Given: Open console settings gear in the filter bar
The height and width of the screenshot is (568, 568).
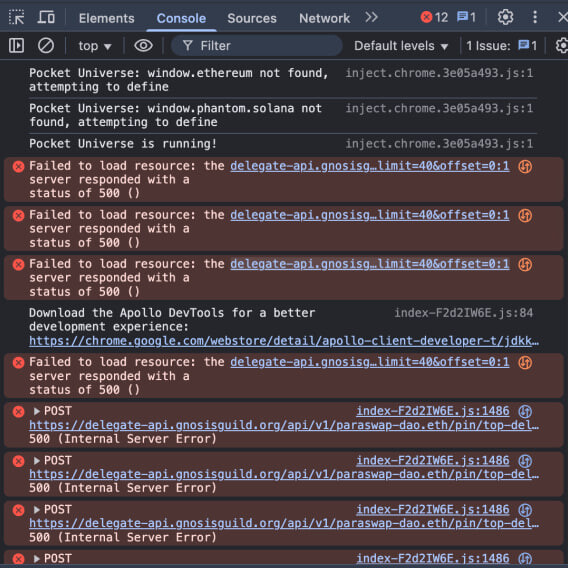Looking at the screenshot, I should [x=561, y=46].
